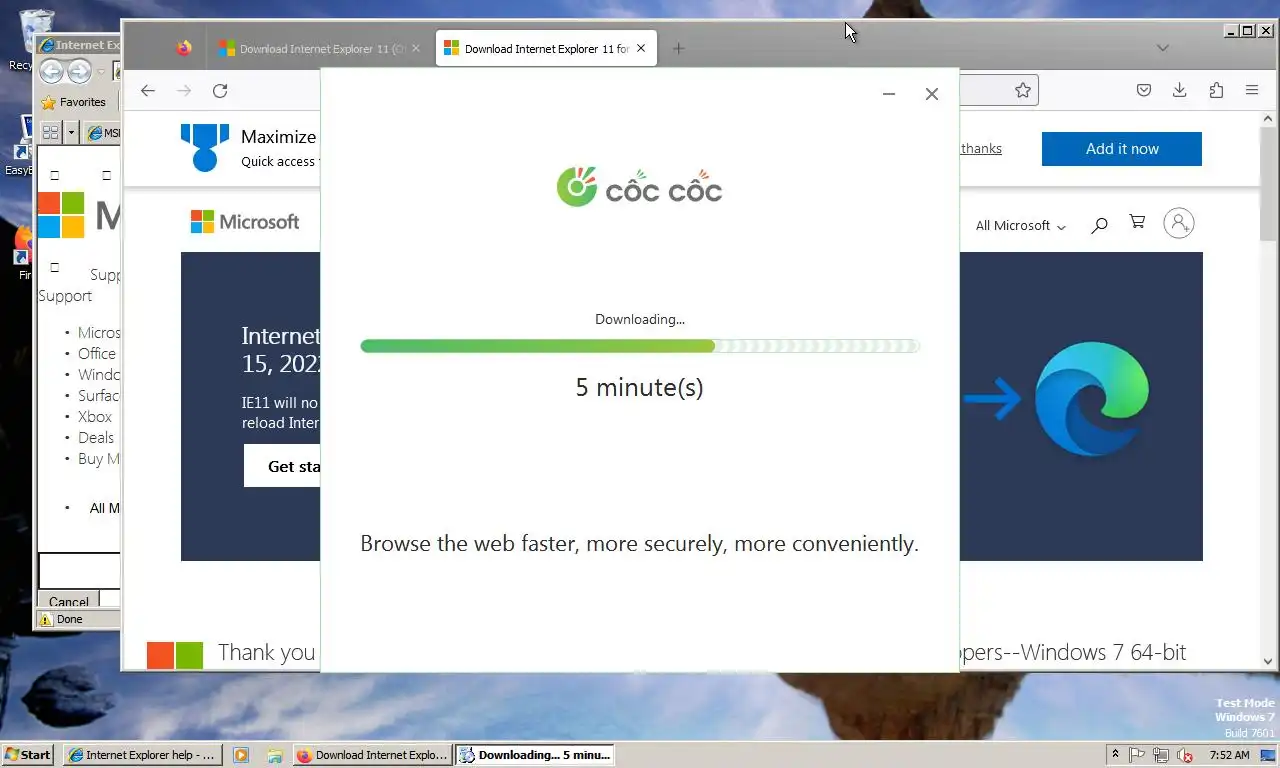Open Windows Explorer folder from taskbar
This screenshot has width=1280, height=768.
coord(274,755)
